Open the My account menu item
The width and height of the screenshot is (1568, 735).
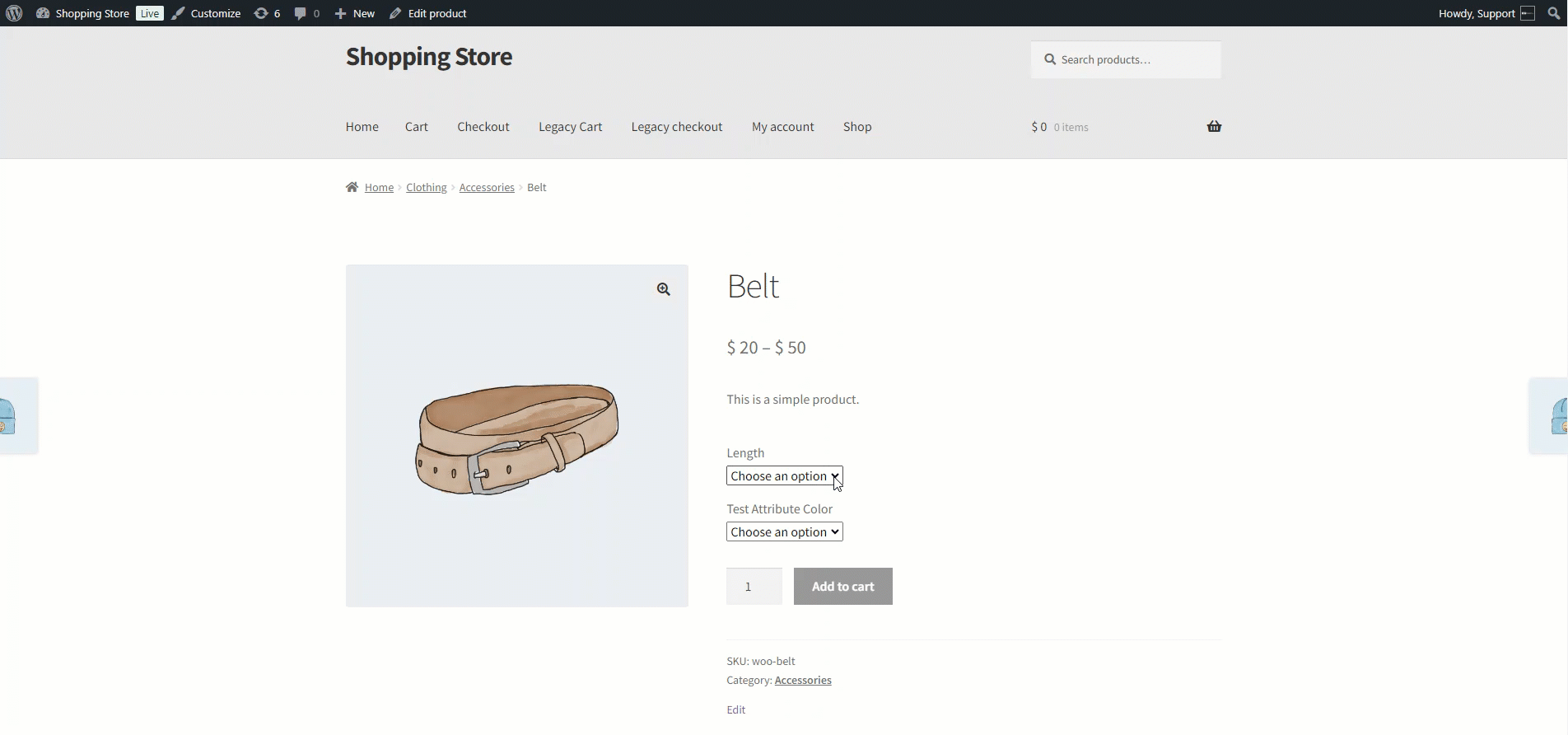pos(782,127)
